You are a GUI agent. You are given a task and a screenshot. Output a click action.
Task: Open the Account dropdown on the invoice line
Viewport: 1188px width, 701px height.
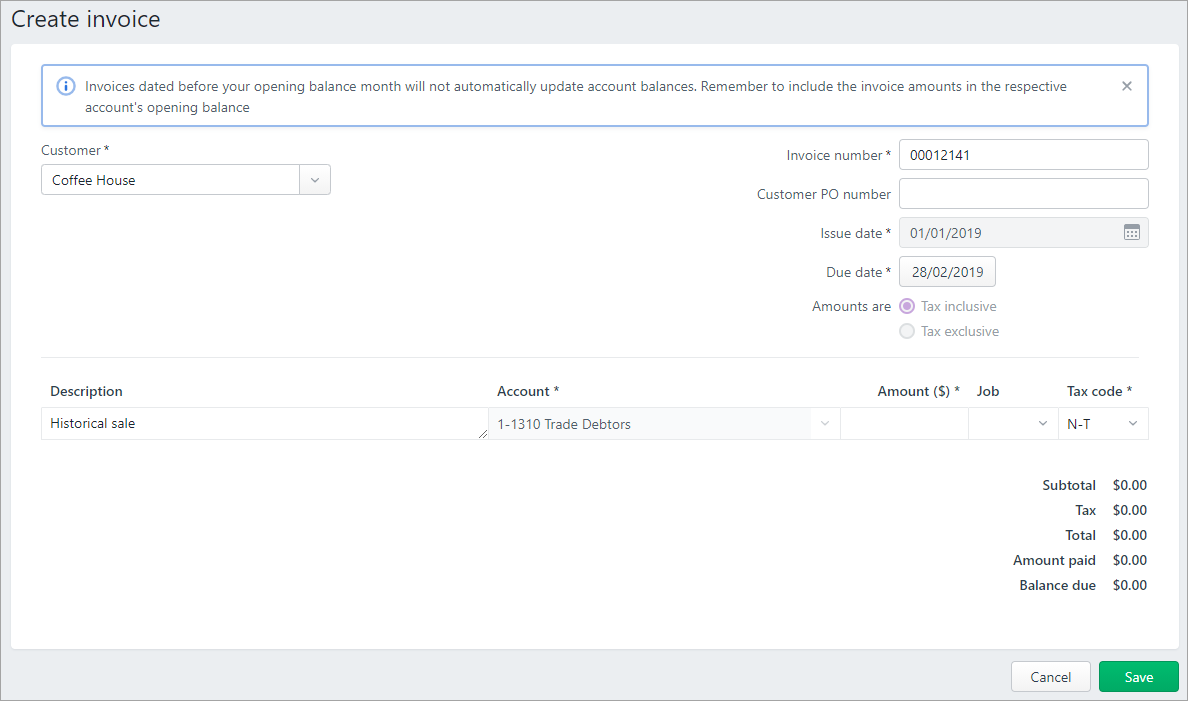point(825,423)
